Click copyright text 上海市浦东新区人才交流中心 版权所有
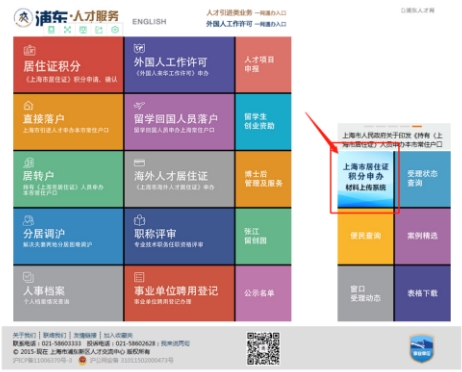Viewport: 462px width, 372px height. tap(100, 352)
